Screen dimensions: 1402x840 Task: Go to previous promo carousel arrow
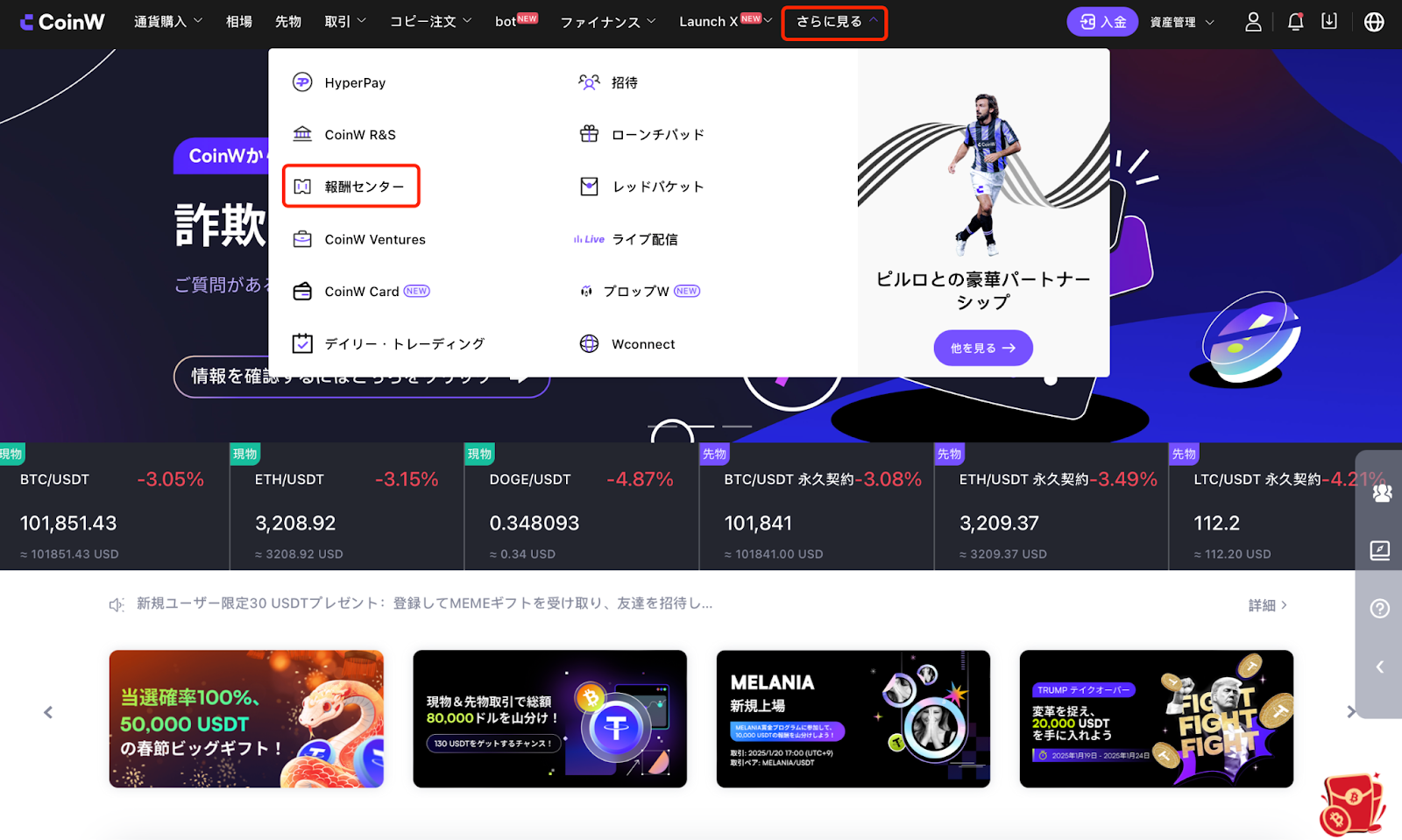point(48,712)
